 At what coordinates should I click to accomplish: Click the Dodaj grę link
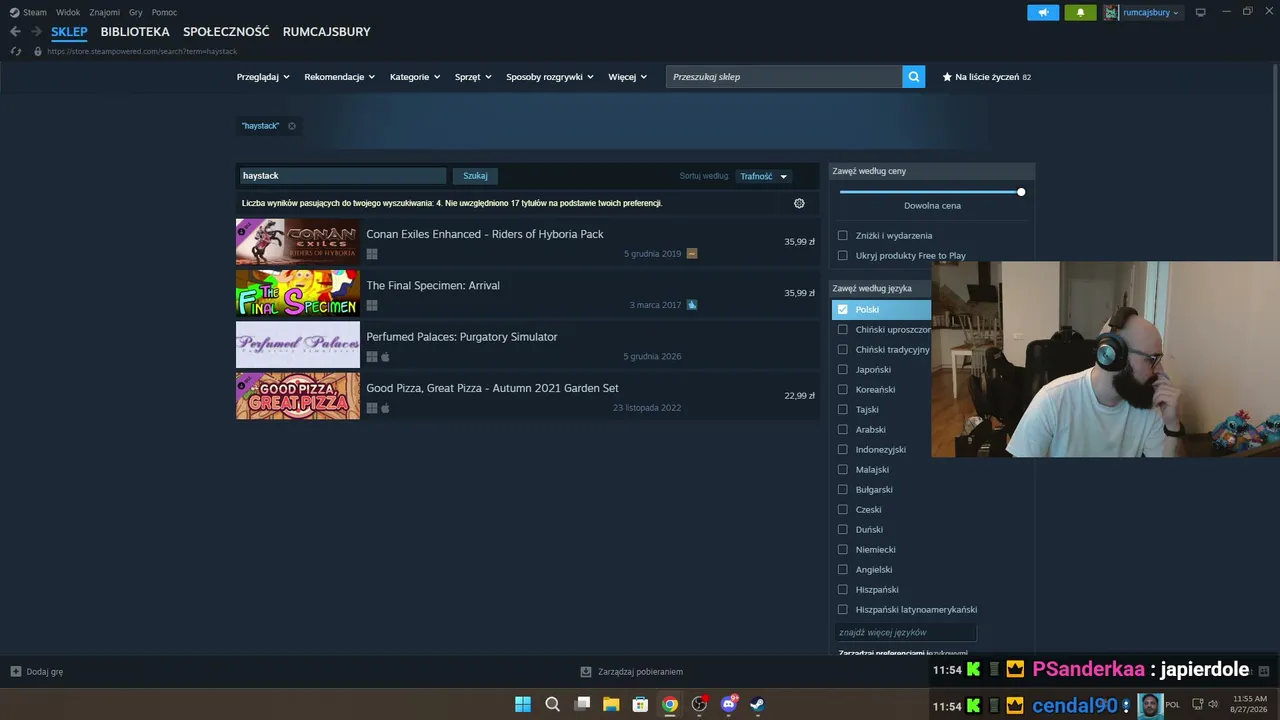[x=45, y=672]
